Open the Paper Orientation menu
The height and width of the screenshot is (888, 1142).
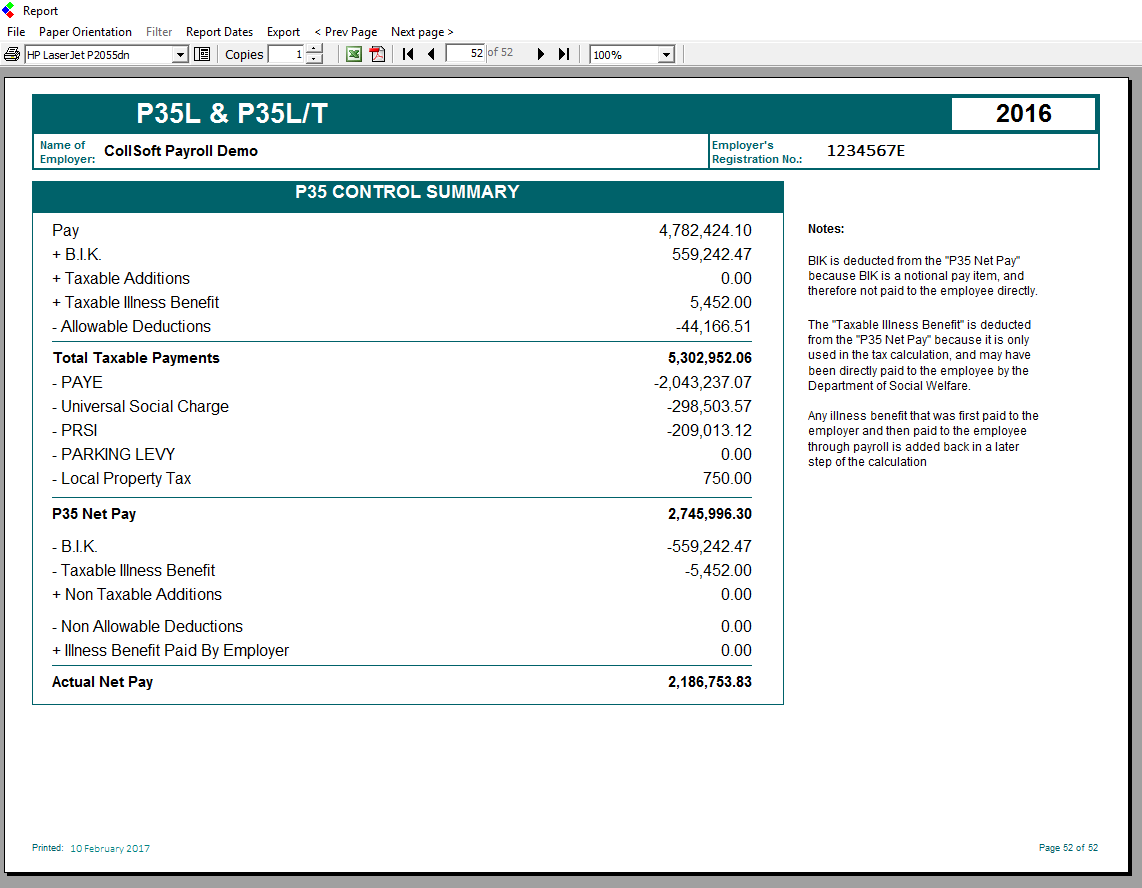85,32
